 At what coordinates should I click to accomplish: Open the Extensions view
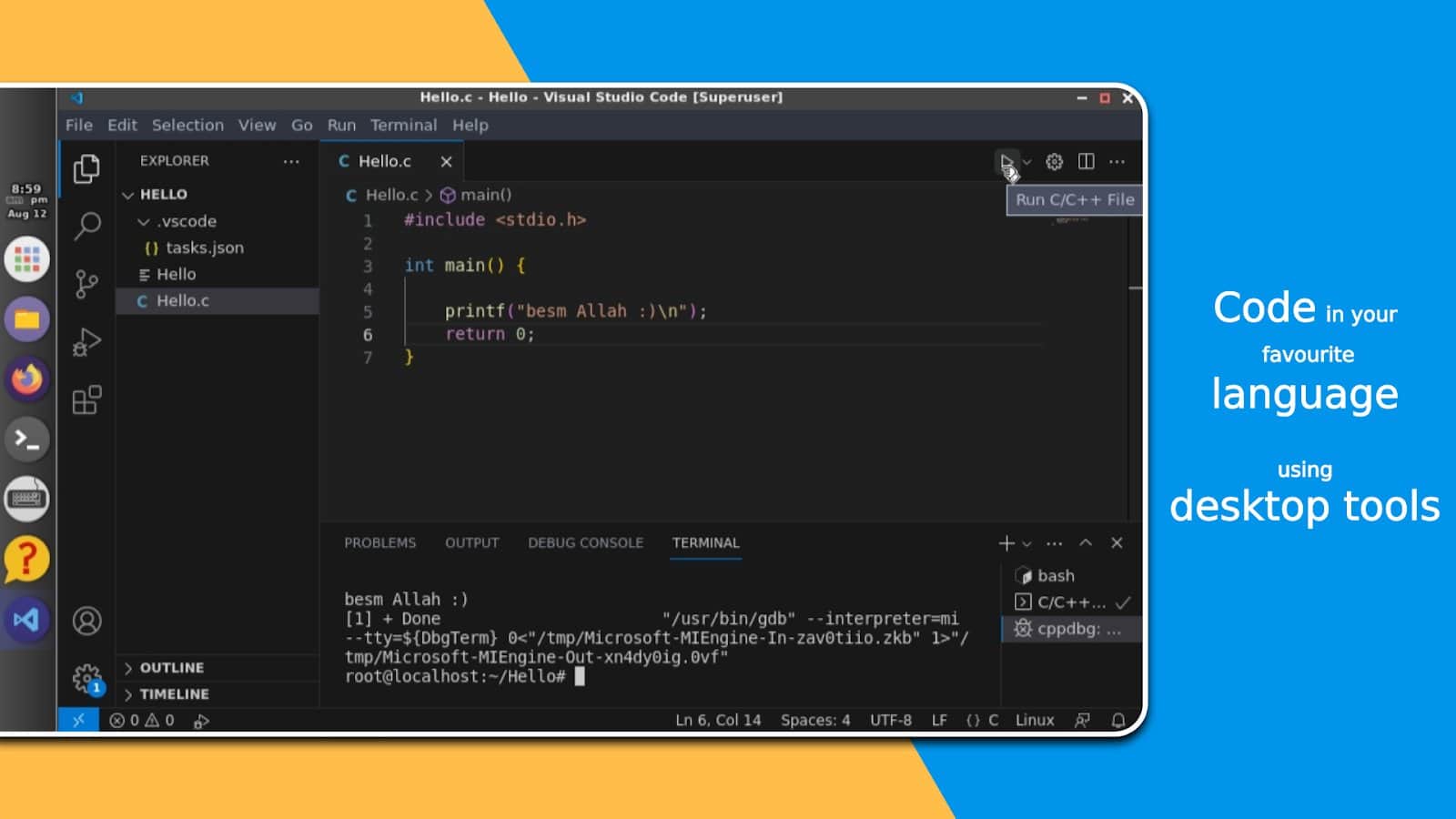[x=87, y=400]
